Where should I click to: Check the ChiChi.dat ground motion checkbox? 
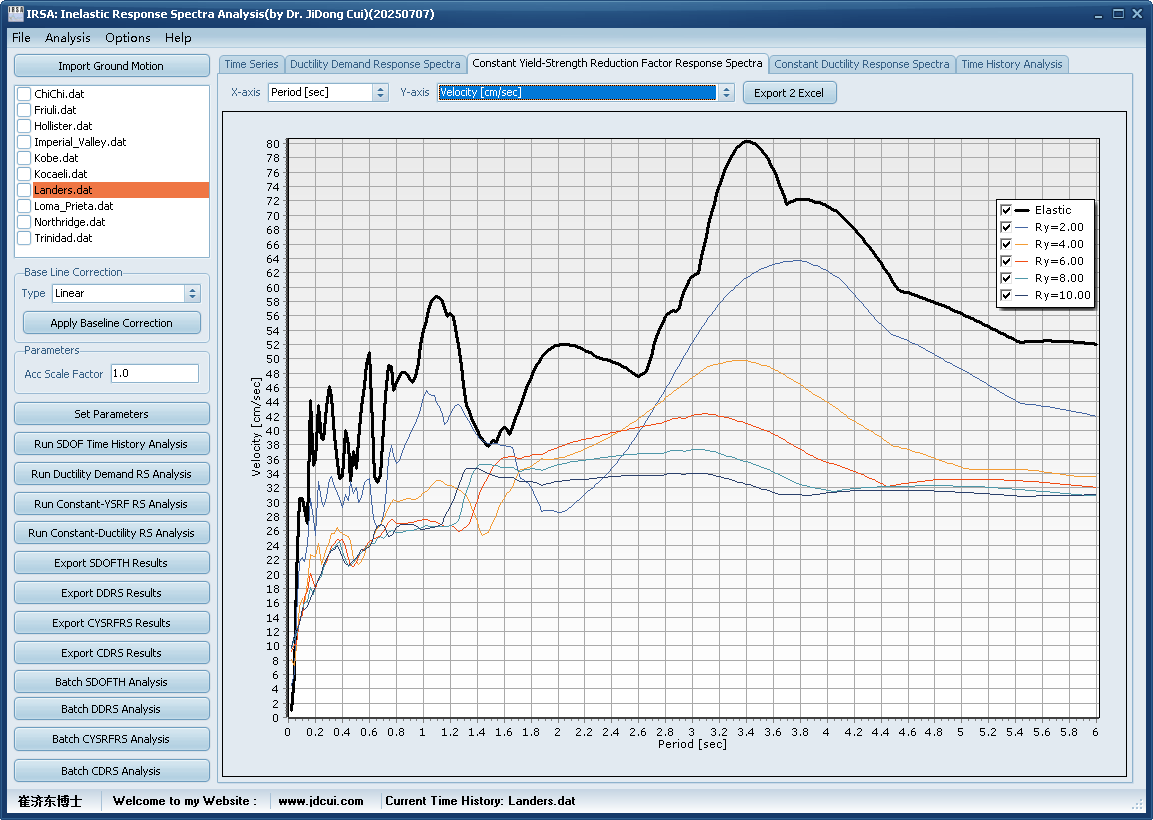[x=24, y=94]
